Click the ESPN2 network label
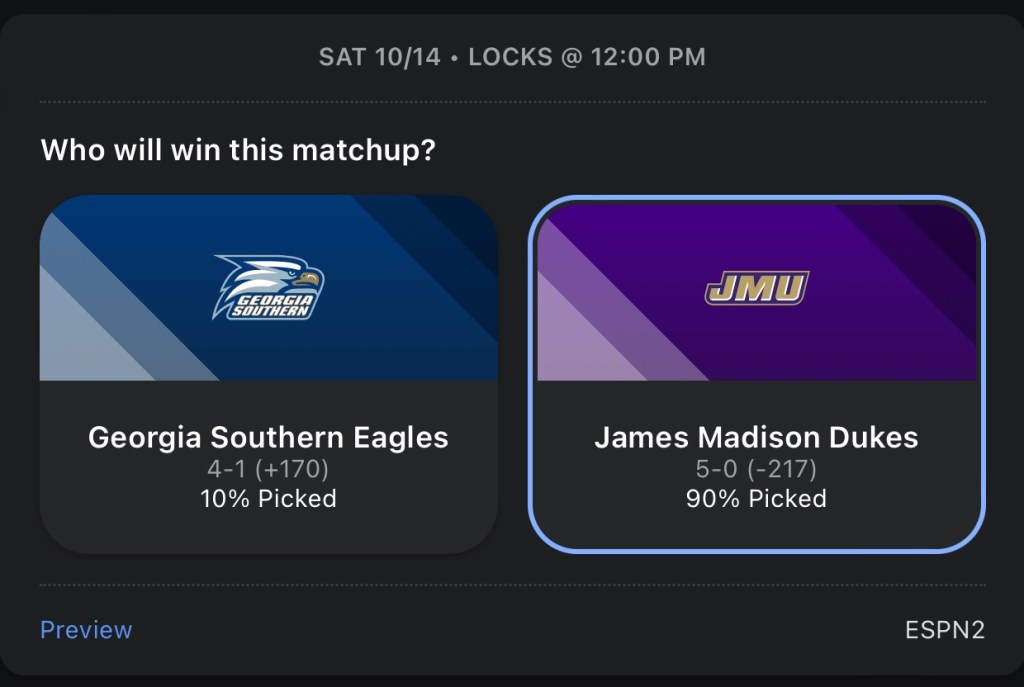 pyautogui.click(x=944, y=630)
